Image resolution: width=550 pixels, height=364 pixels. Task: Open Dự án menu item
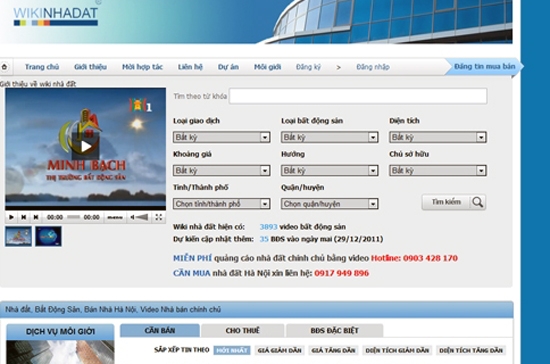pyautogui.click(x=228, y=67)
